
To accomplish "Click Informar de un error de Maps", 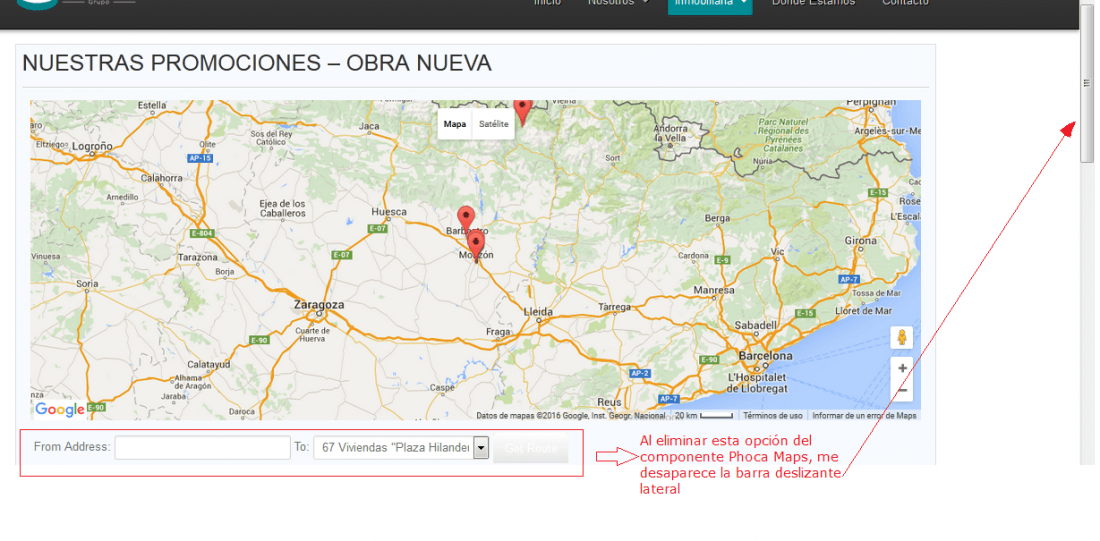I will [x=864, y=415].
